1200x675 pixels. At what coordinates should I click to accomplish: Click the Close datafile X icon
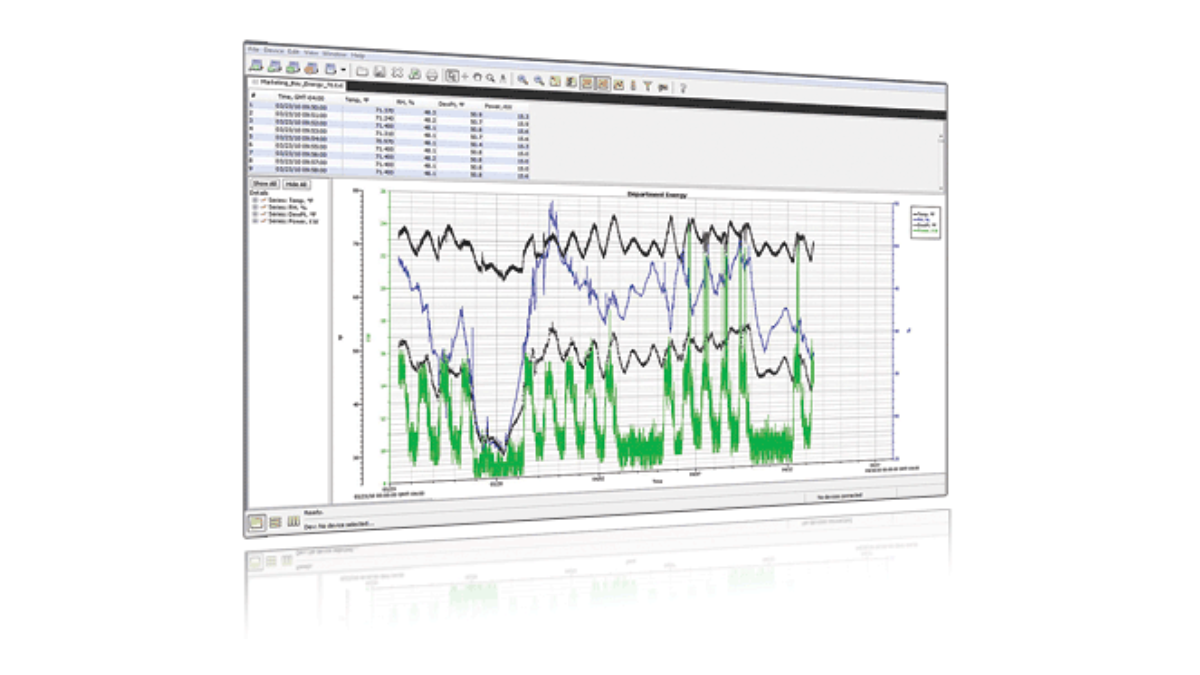click(397, 73)
